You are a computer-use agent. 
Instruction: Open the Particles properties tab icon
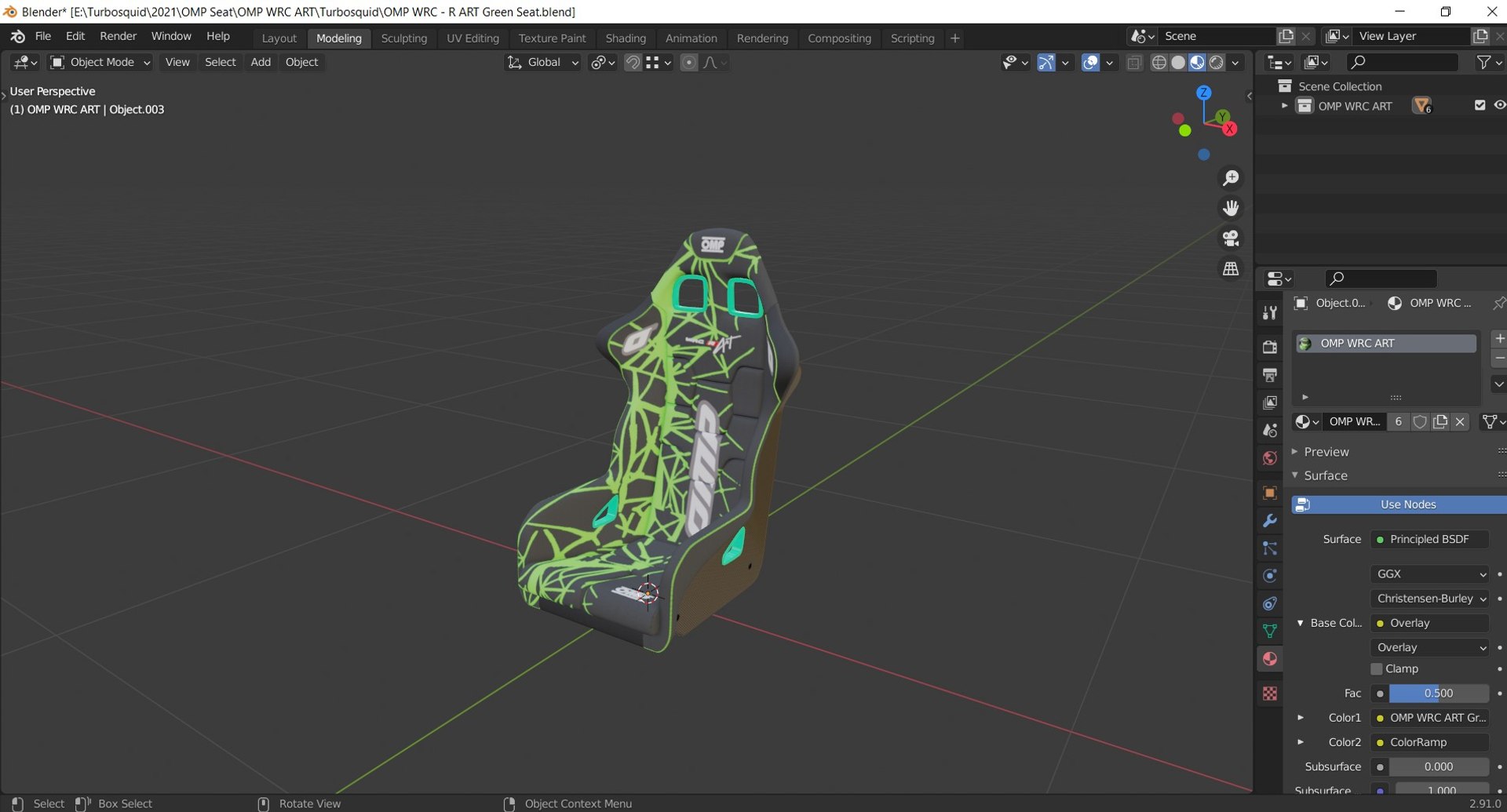[1269, 548]
